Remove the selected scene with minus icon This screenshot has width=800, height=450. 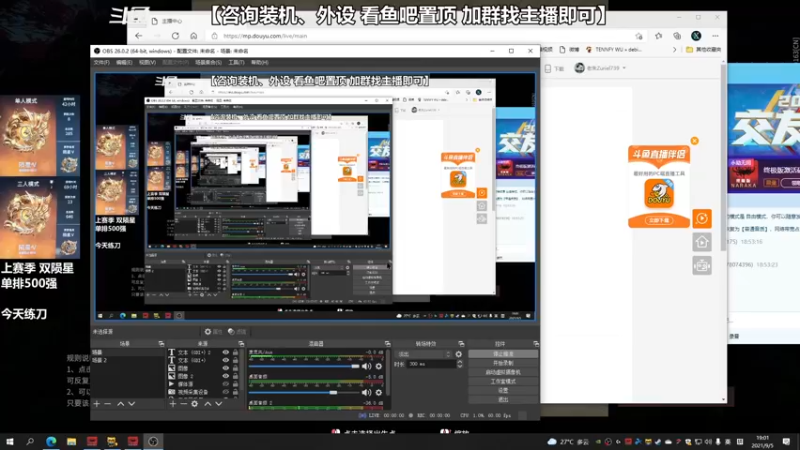click(x=108, y=404)
